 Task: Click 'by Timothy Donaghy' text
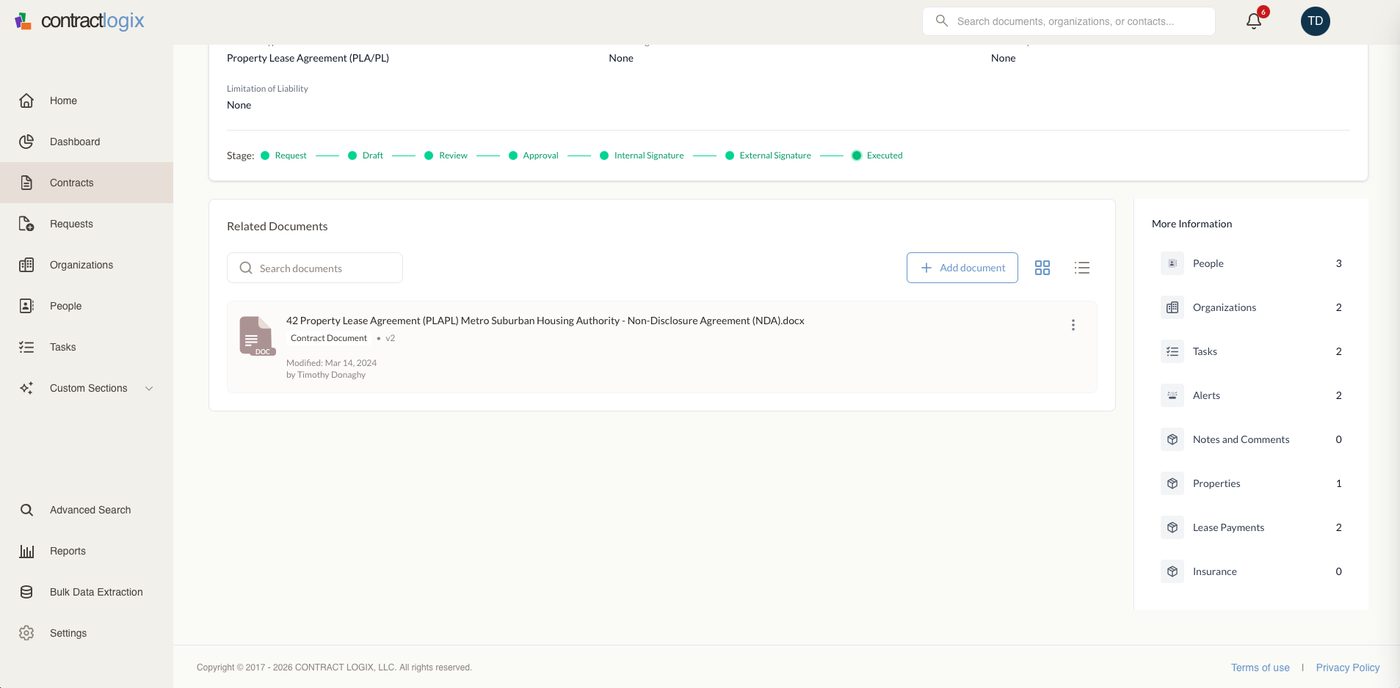[326, 375]
